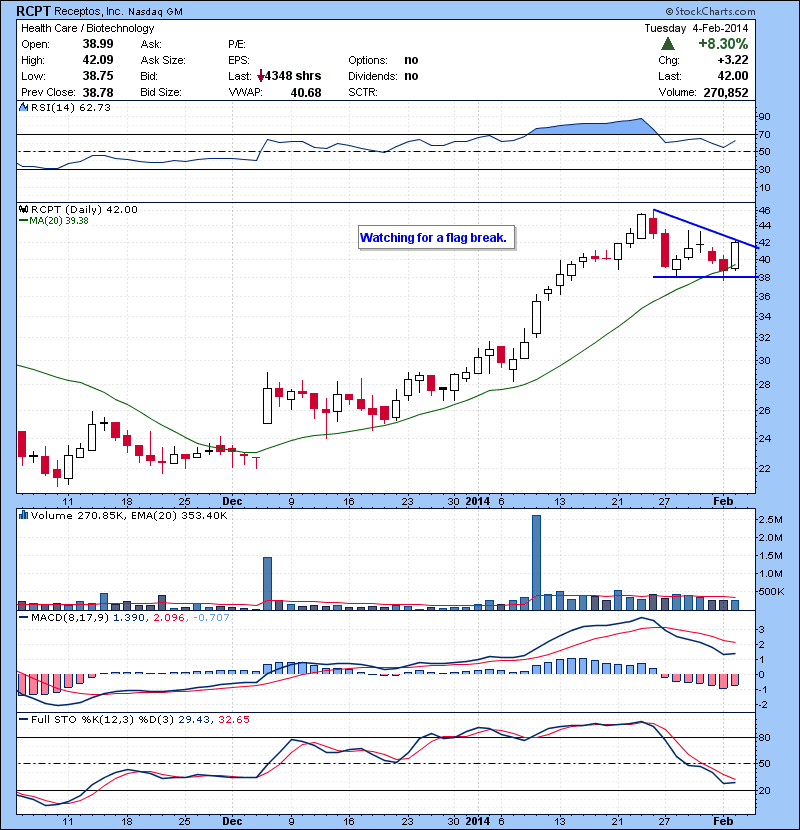The width and height of the screenshot is (800, 830).
Task: Click the MACD(8,17,9) legend marker
Action: (23, 618)
